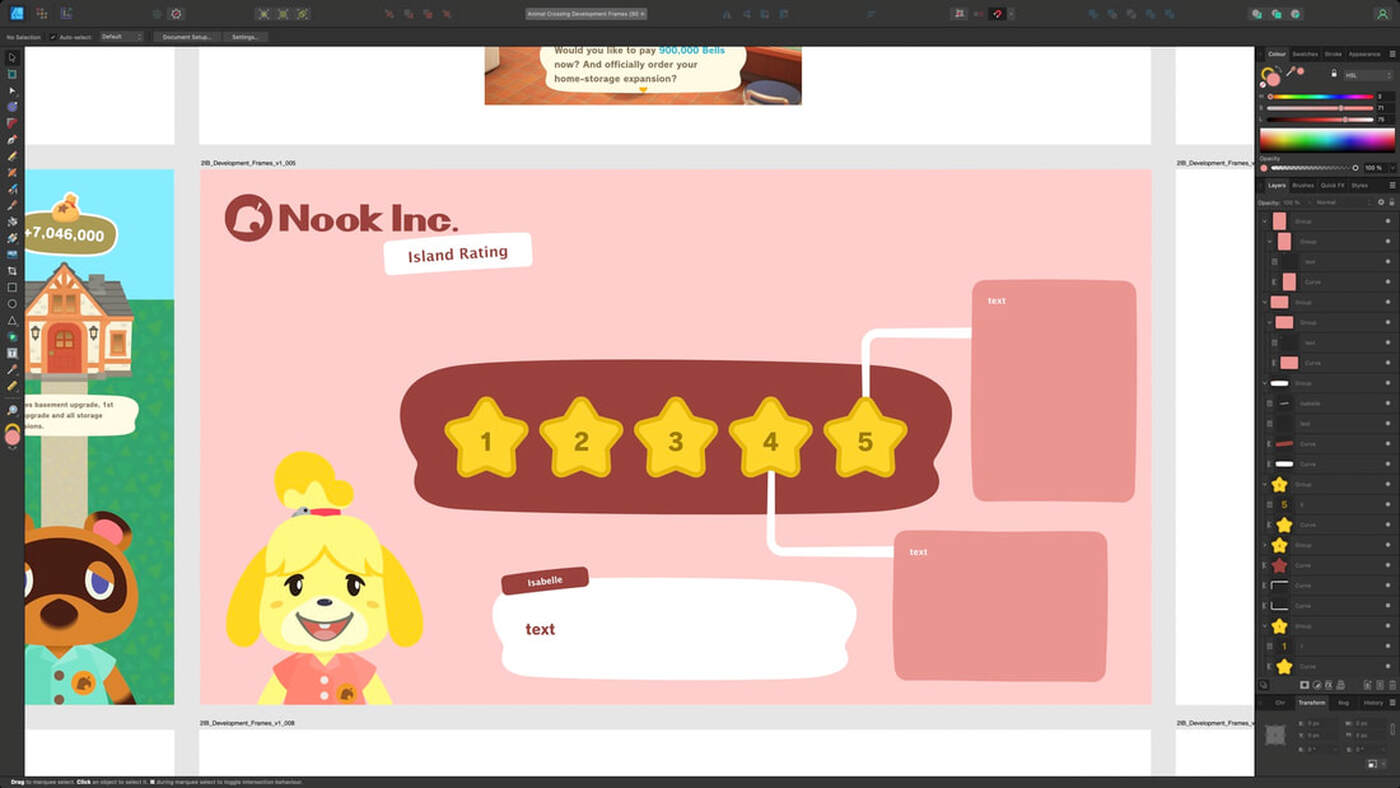Switch to the History tab
The height and width of the screenshot is (788, 1400).
1373,702
